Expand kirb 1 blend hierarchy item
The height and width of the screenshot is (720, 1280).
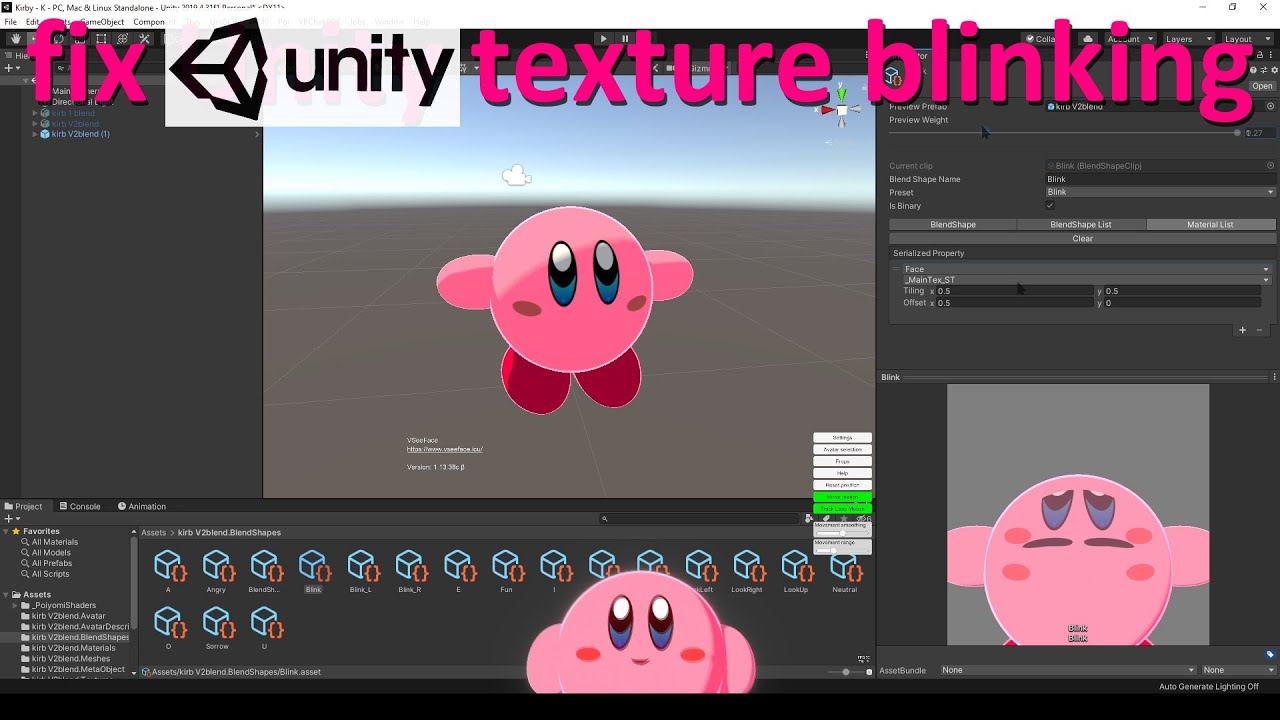[35, 113]
